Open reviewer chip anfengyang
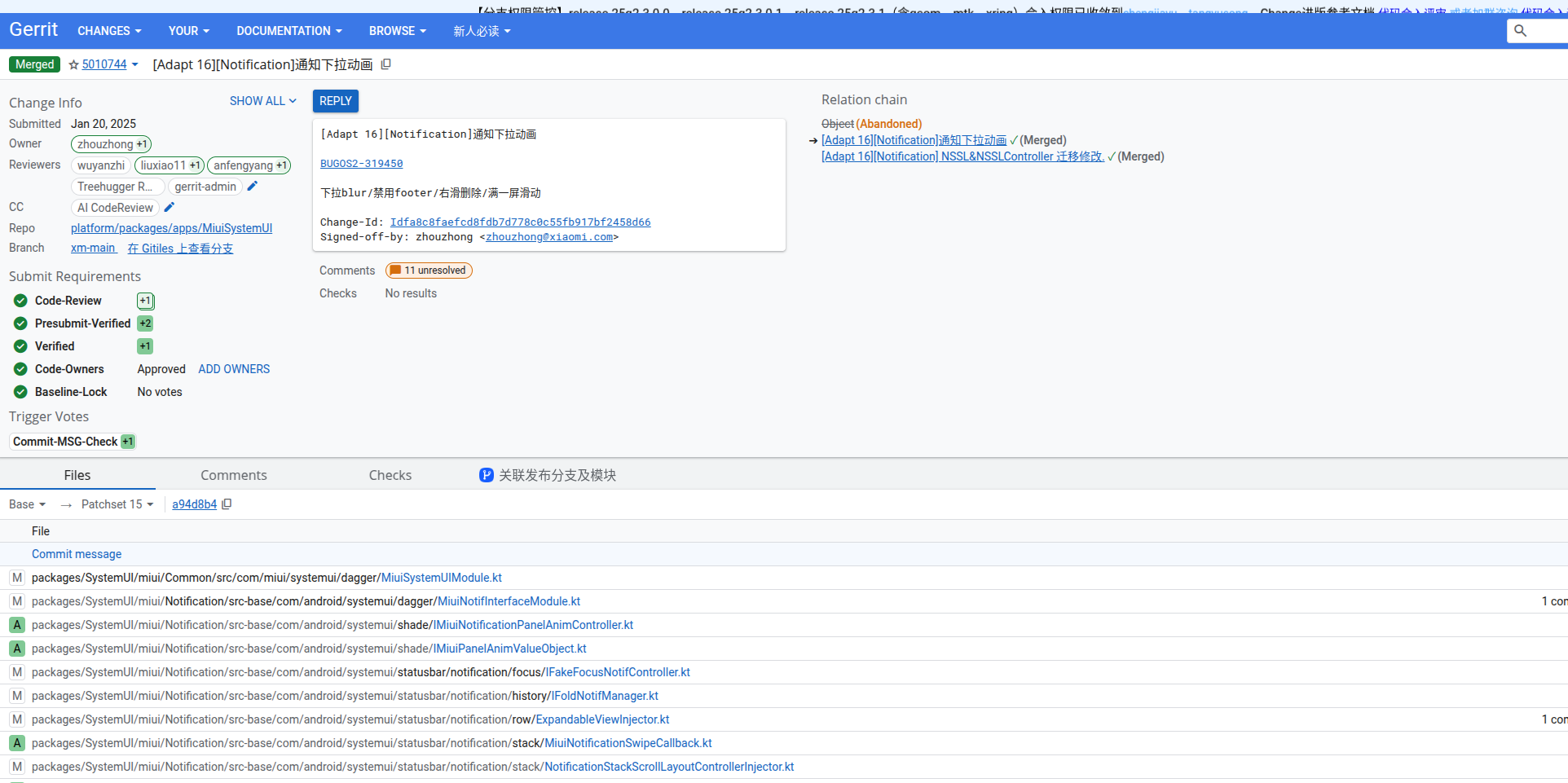This screenshot has height=783, width=1568. pos(249,165)
